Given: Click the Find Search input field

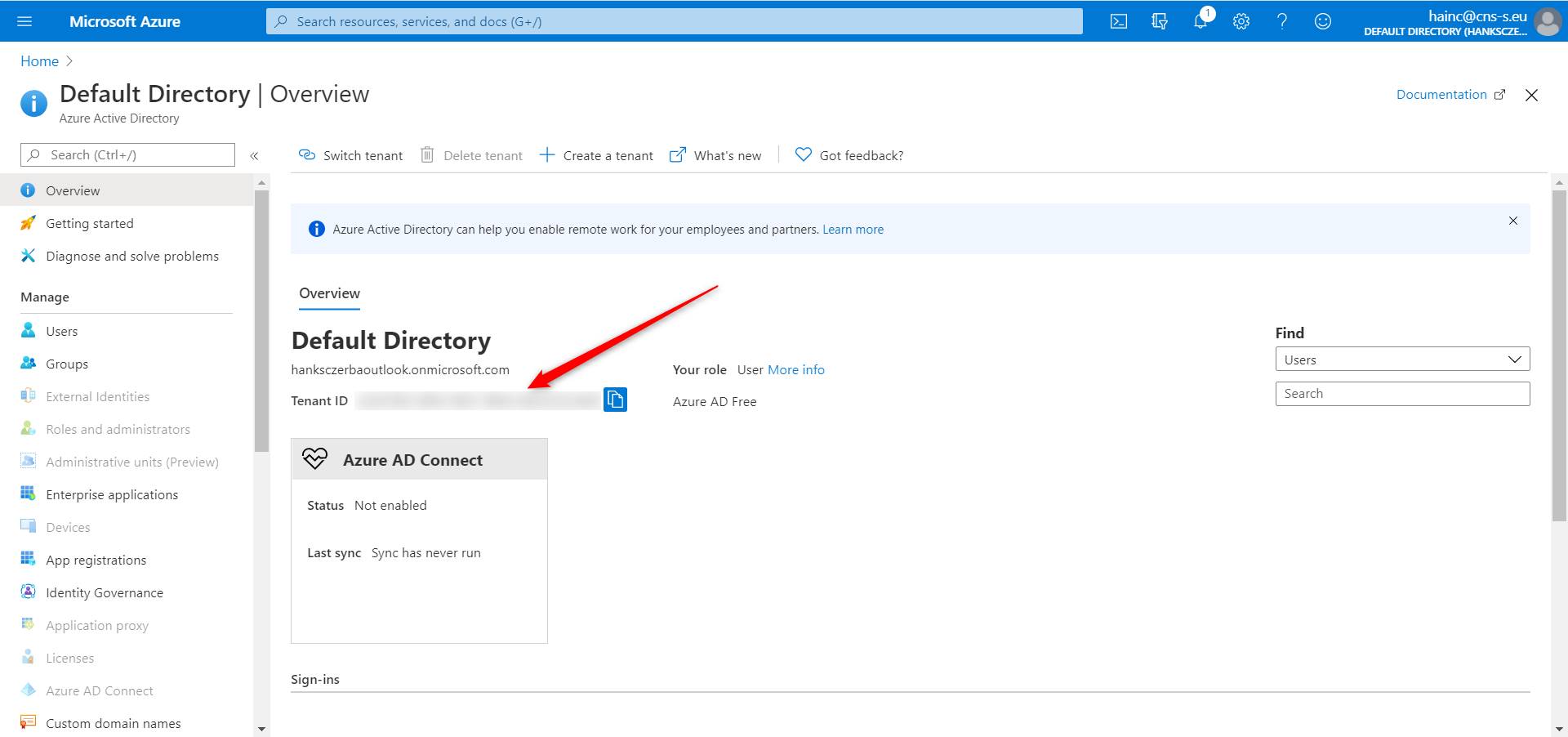Looking at the screenshot, I should click(1402, 394).
